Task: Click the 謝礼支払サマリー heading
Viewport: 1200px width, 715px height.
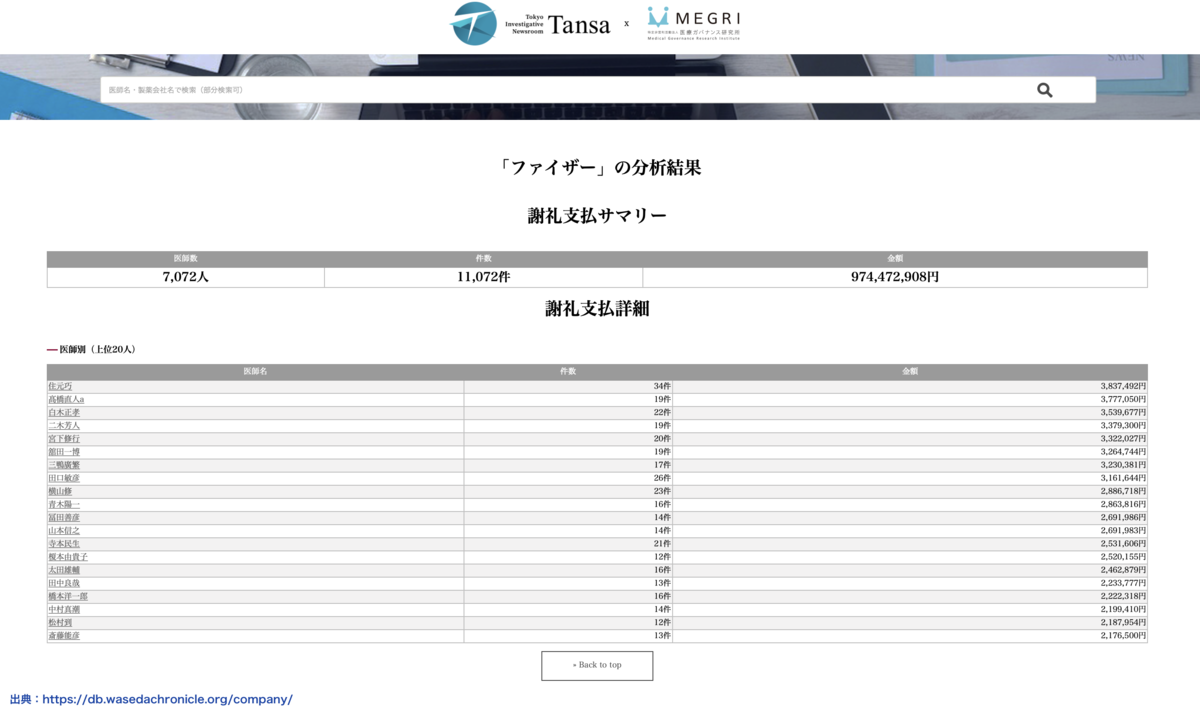Action: (x=597, y=216)
